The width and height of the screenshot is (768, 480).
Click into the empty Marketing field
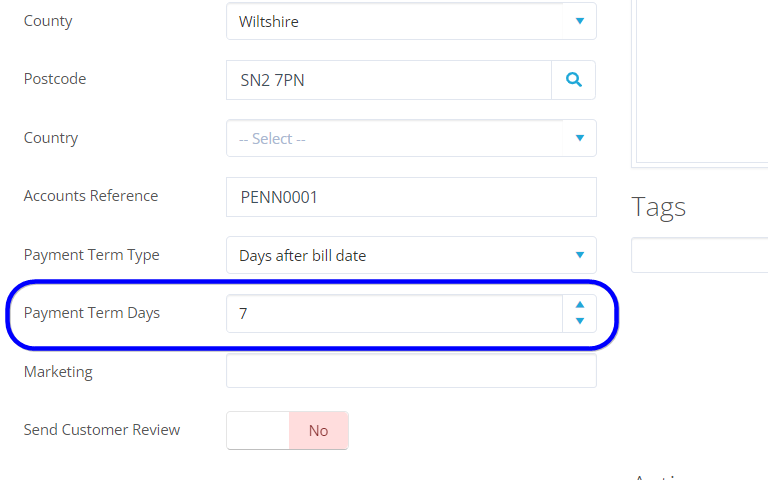click(x=411, y=371)
